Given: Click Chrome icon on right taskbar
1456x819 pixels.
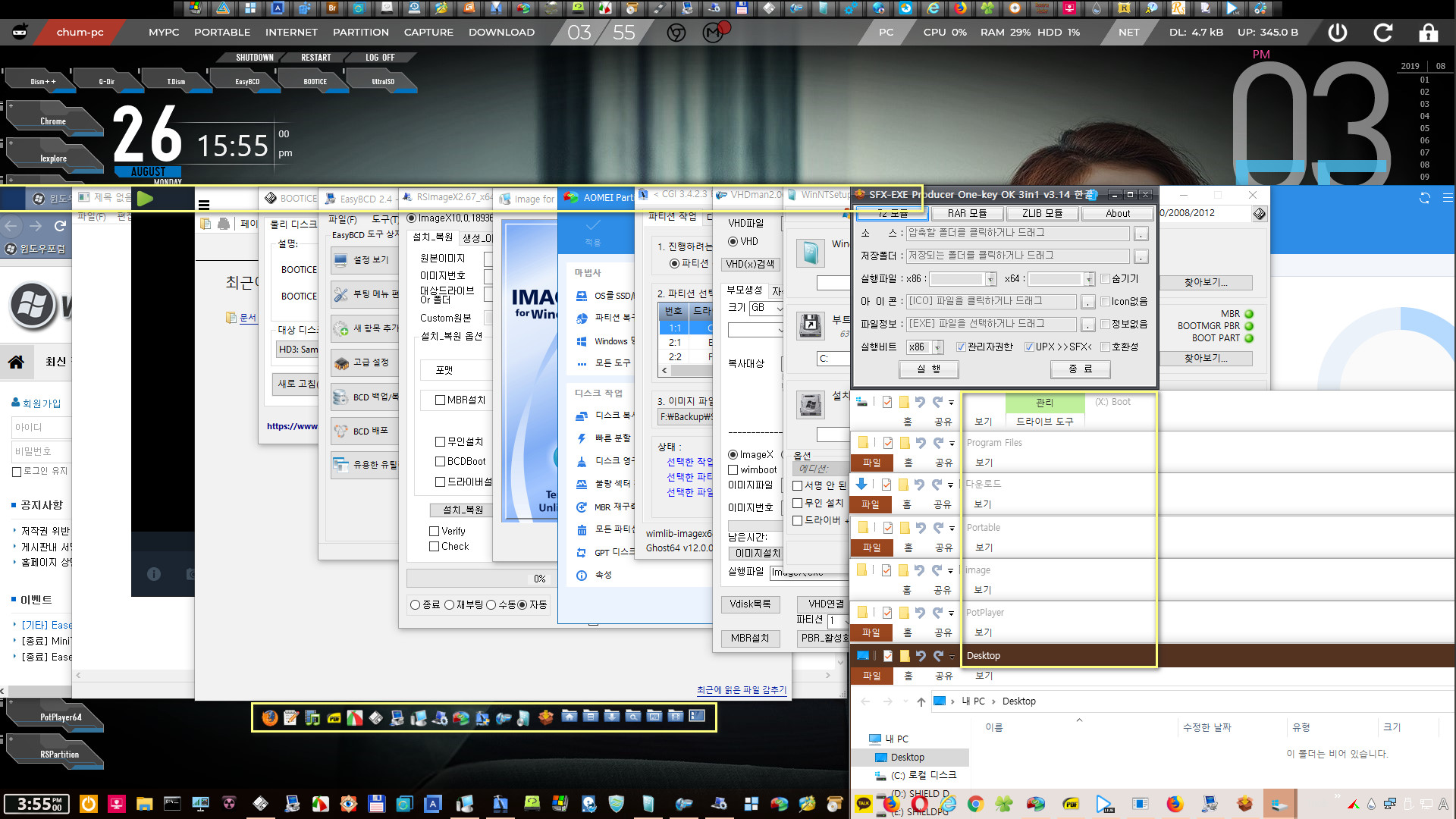Looking at the screenshot, I should 975,804.
